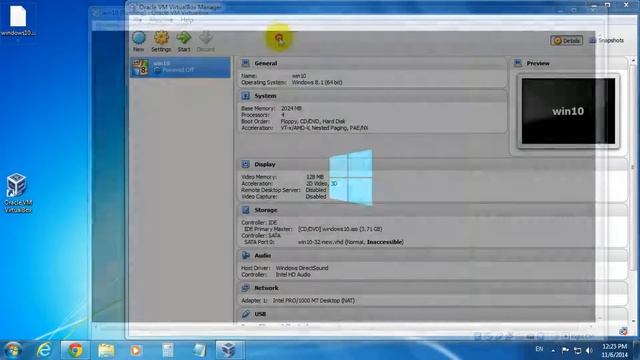Viewport: 640px width, 360px height.
Task: Click the volume speaker tray icon
Action: coord(589,350)
